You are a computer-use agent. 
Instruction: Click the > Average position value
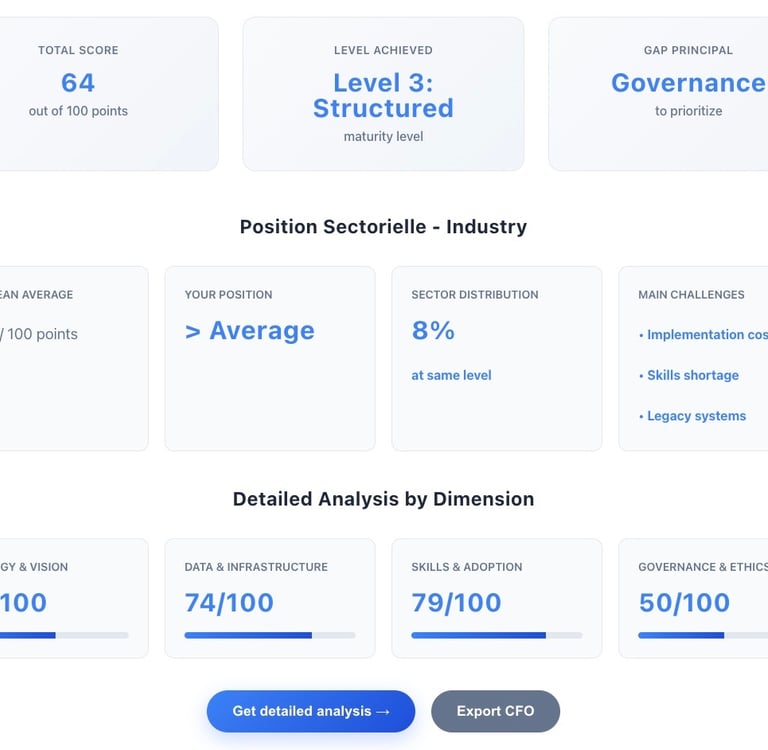[x=250, y=331]
